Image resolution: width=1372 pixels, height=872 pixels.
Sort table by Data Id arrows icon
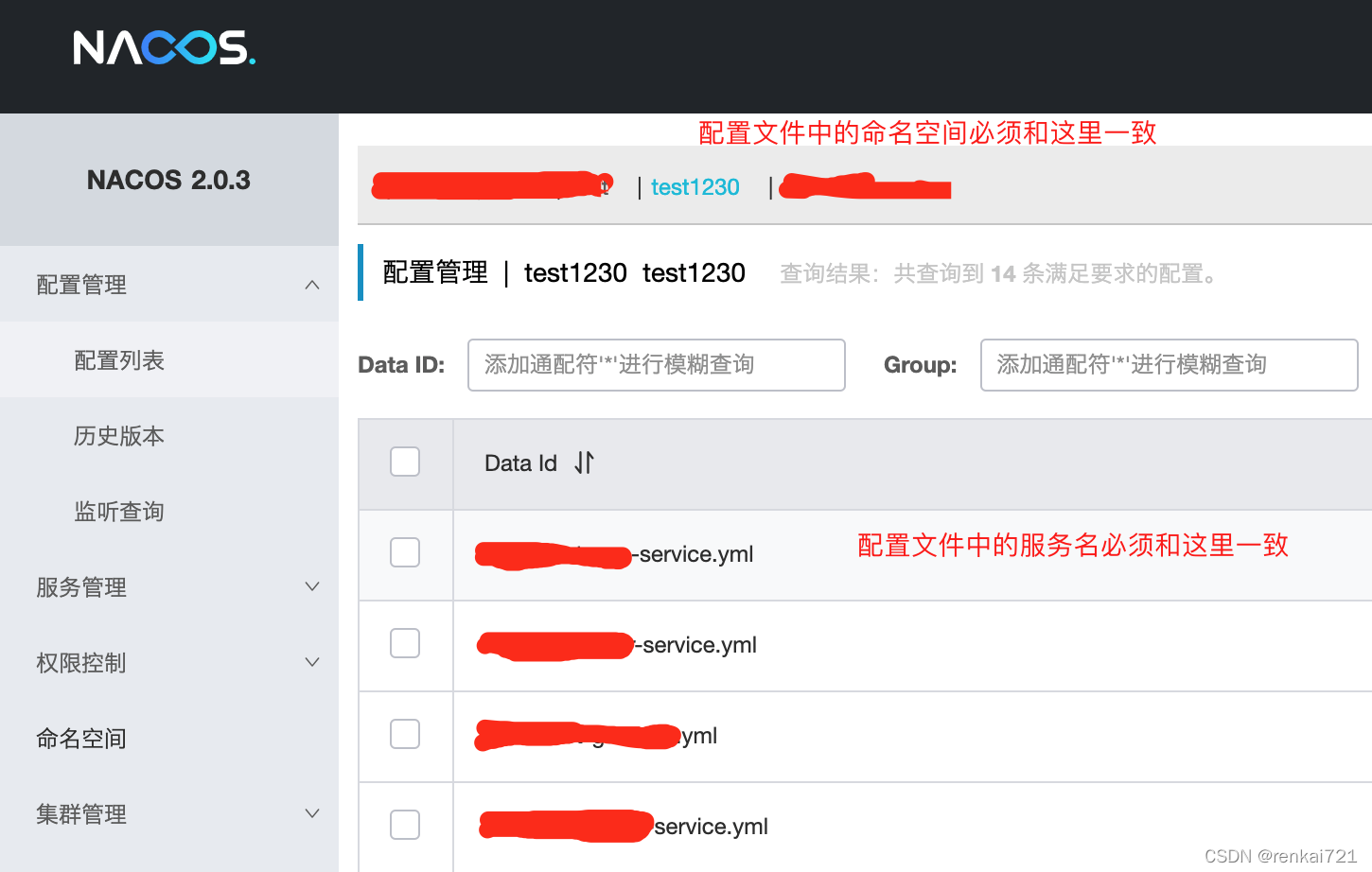tap(584, 462)
